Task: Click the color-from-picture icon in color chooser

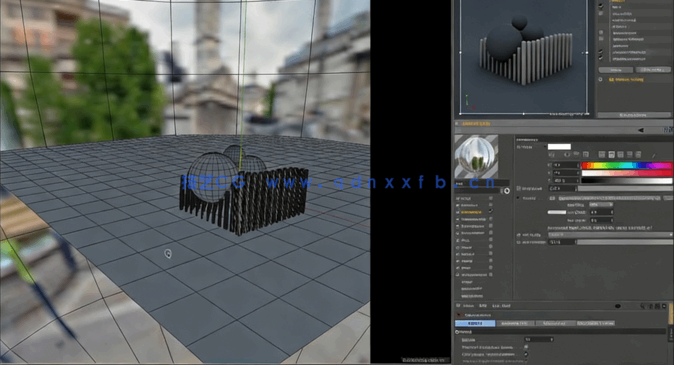Action: tap(585, 154)
